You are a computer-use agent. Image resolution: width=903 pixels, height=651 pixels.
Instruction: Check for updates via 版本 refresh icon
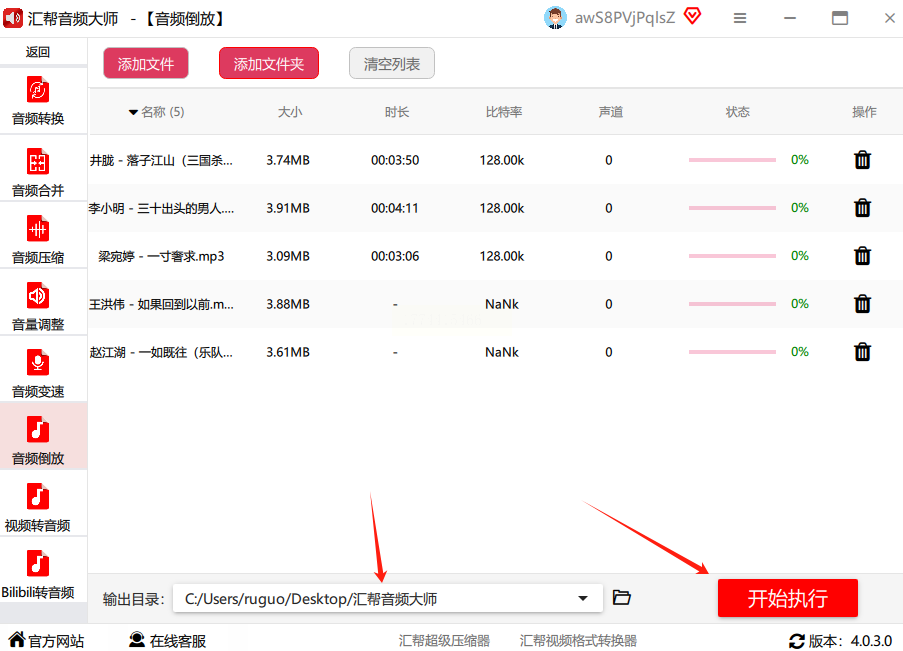[x=796, y=641]
